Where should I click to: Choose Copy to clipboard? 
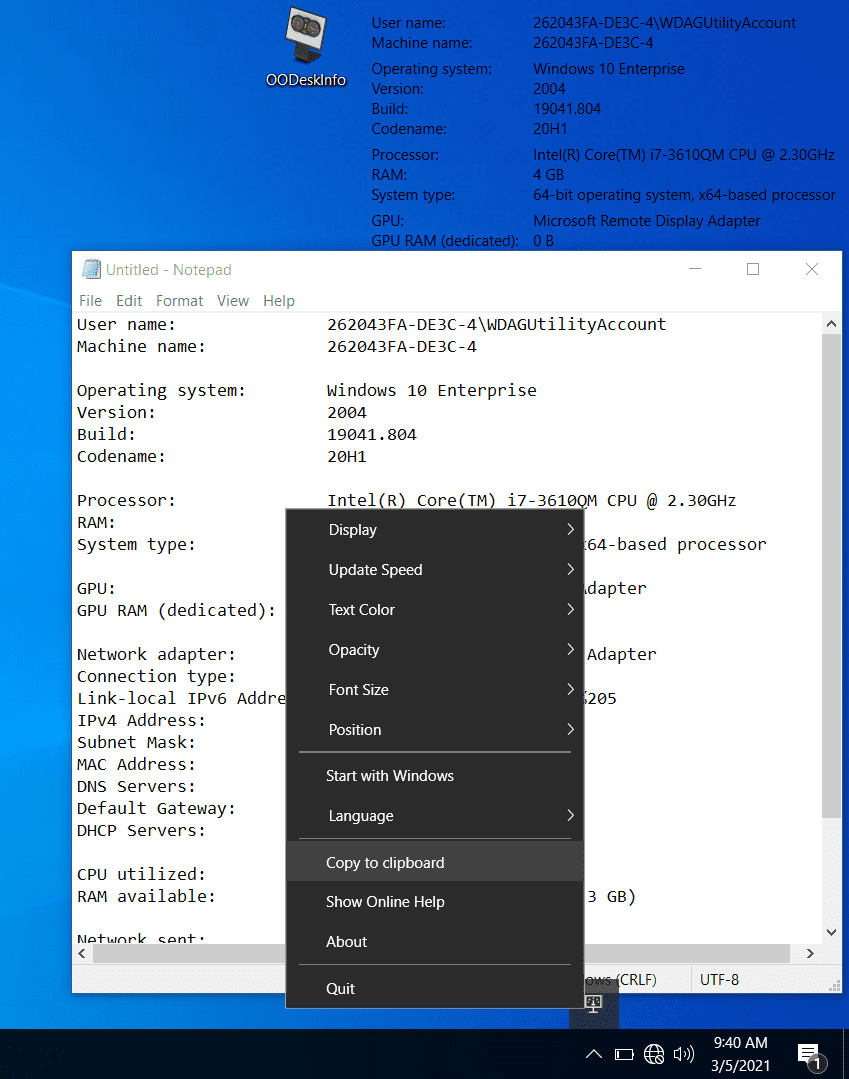pos(435,862)
